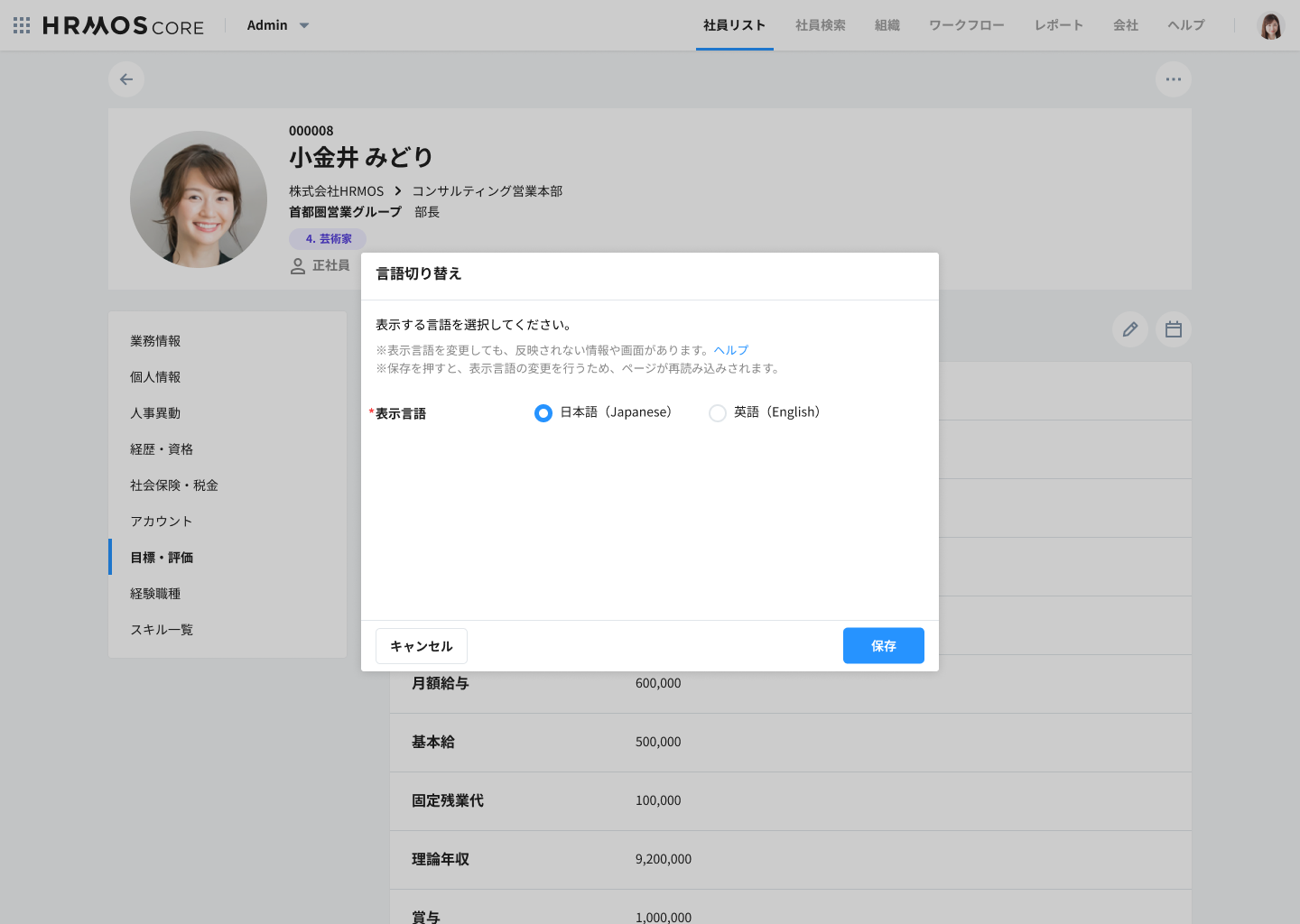Select 日本語 (Japanese) radio option
Screen dimensions: 1300x924
[543, 413]
